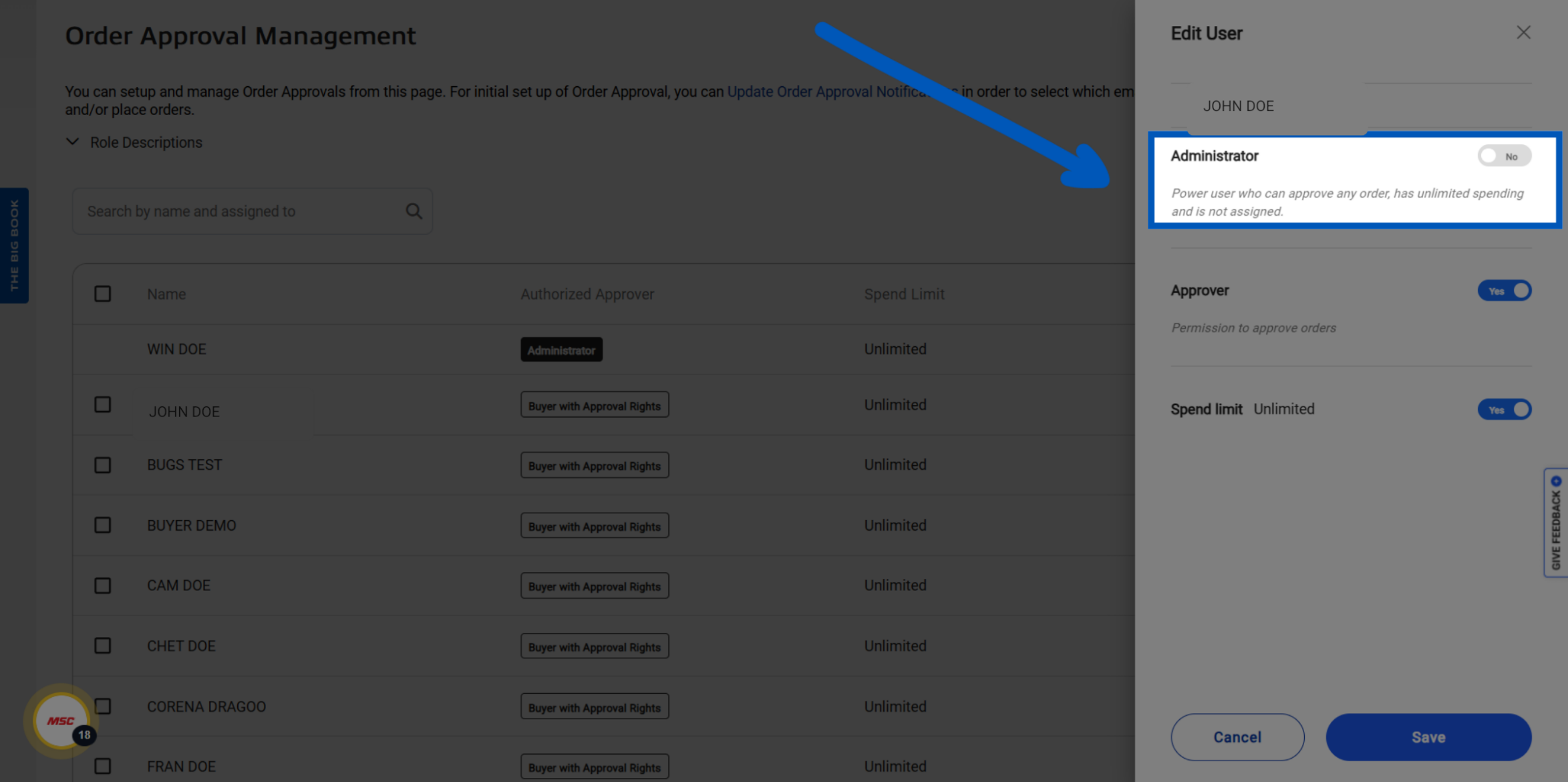Check the CHET DOE row checkbox
The height and width of the screenshot is (782, 1568).
point(102,646)
